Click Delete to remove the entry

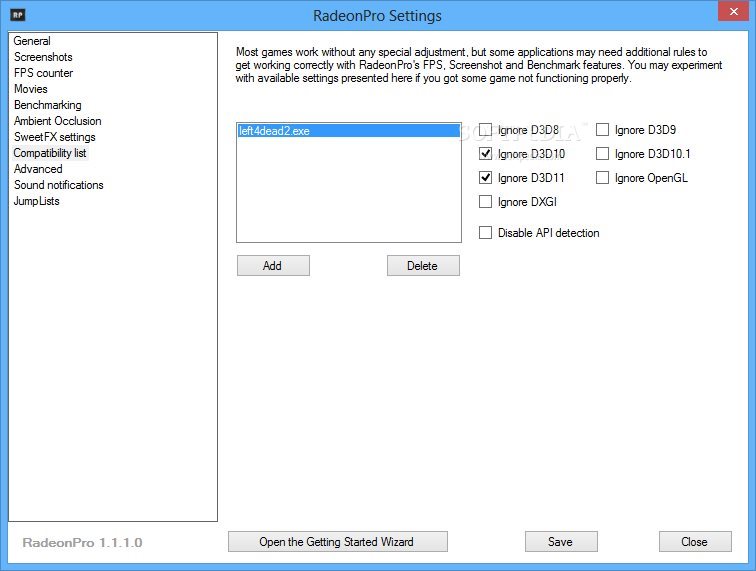(423, 266)
